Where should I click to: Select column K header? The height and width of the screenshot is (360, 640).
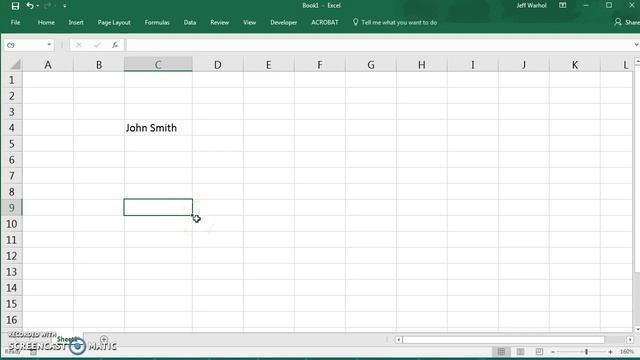pos(575,65)
